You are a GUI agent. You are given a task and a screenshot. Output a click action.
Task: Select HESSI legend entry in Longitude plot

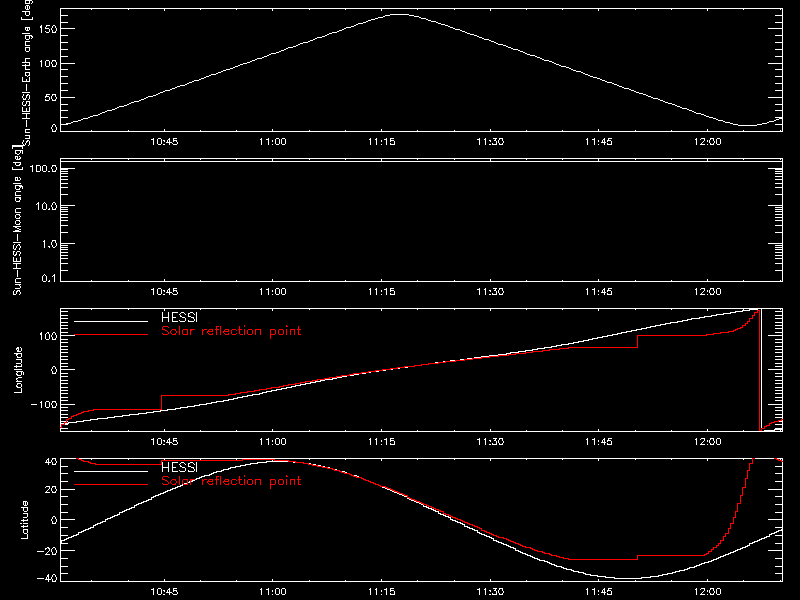[x=179, y=317]
